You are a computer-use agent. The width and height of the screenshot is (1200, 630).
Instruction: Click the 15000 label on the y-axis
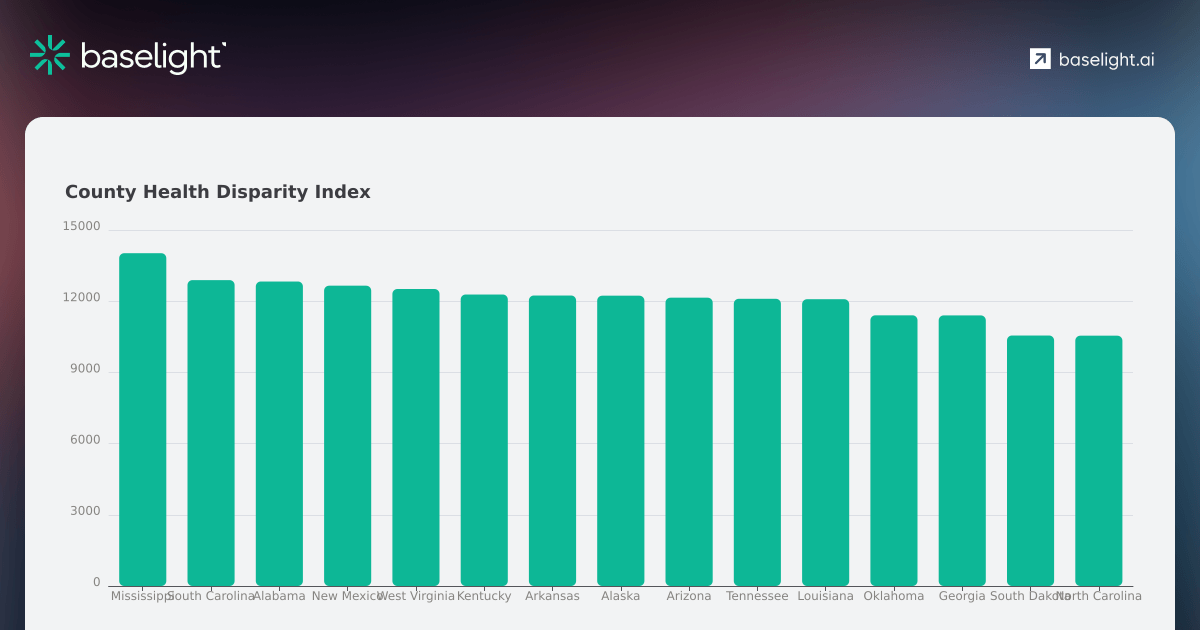pyautogui.click(x=83, y=226)
